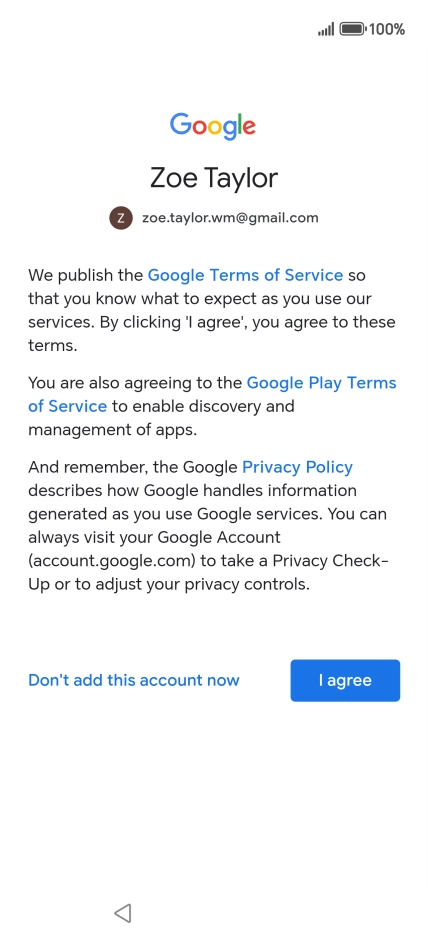Image resolution: width=428 pixels, height=936 pixels.
Task: Tap the brown Z avatar circle
Action: (x=121, y=218)
